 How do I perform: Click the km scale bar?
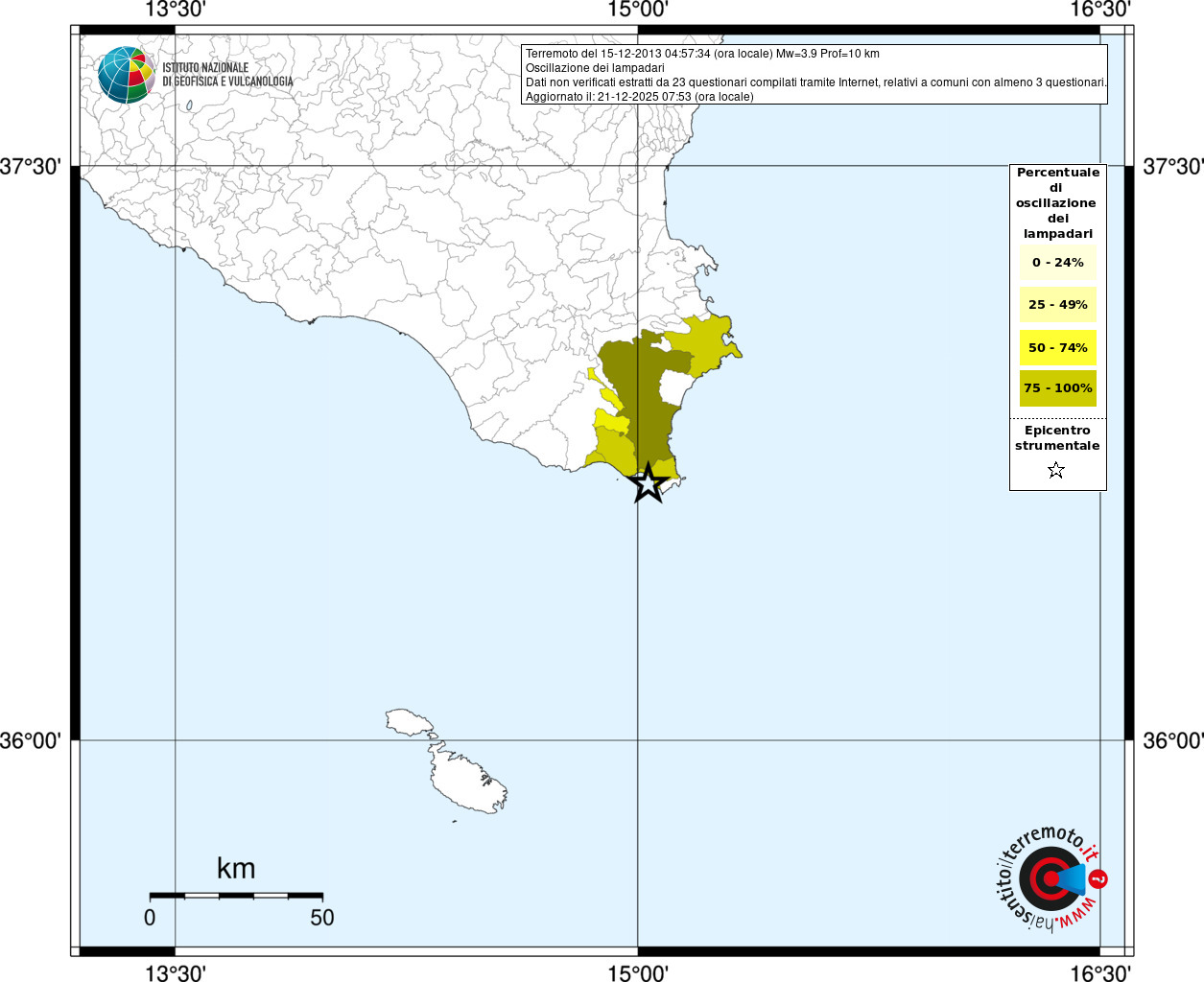click(236, 896)
